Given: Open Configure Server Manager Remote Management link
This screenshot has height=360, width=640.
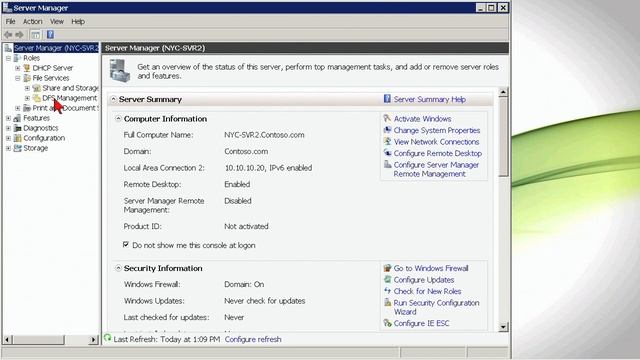Looking at the screenshot, I should pyautogui.click(x=436, y=169).
